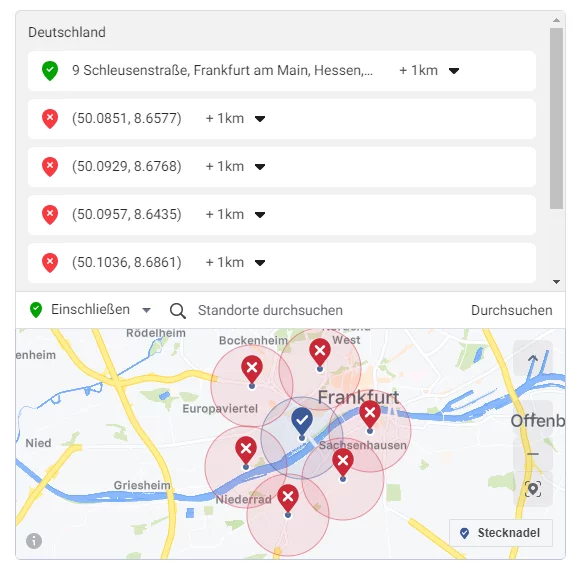The width and height of the screenshot is (574, 566).
Task: Click the search magnifier icon
Action: [178, 311]
